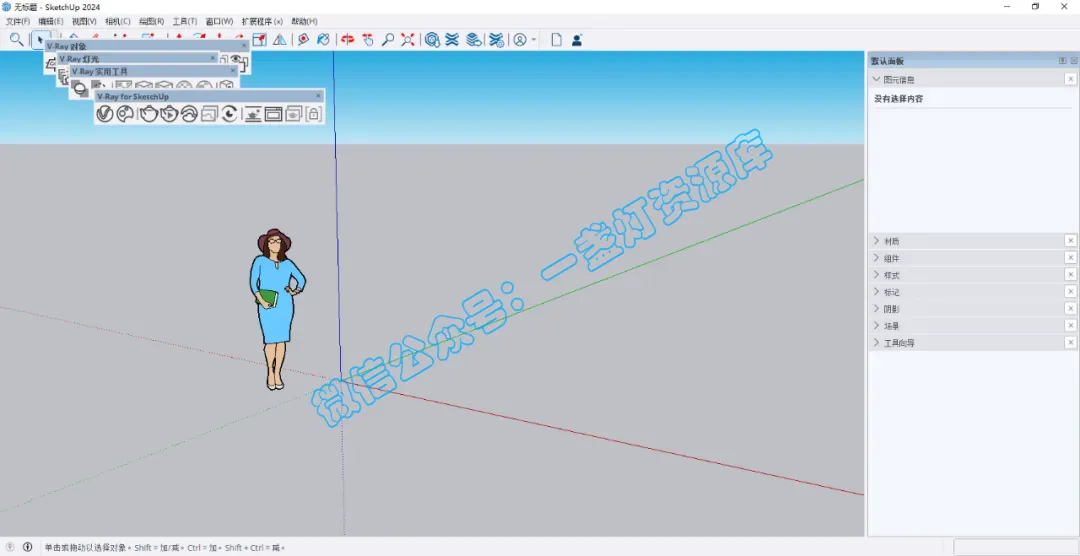This screenshot has width=1080, height=556.
Task: Open the 绘图(R) menu
Action: tap(152, 21)
